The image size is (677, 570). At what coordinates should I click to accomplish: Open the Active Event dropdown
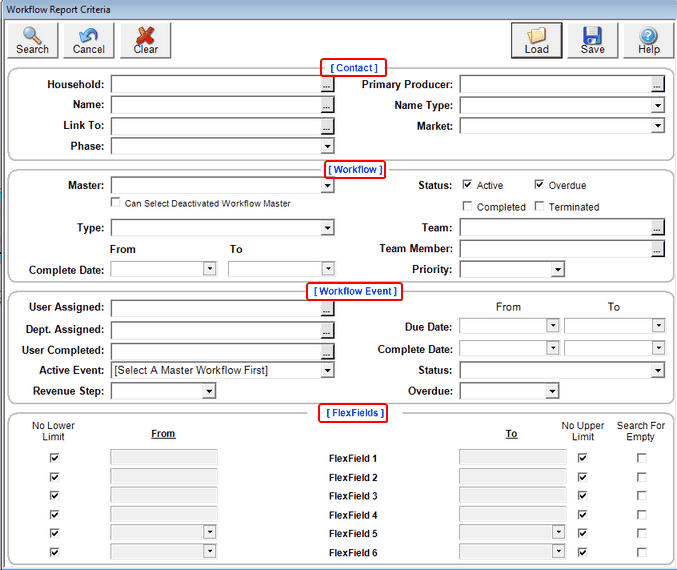[x=327, y=370]
